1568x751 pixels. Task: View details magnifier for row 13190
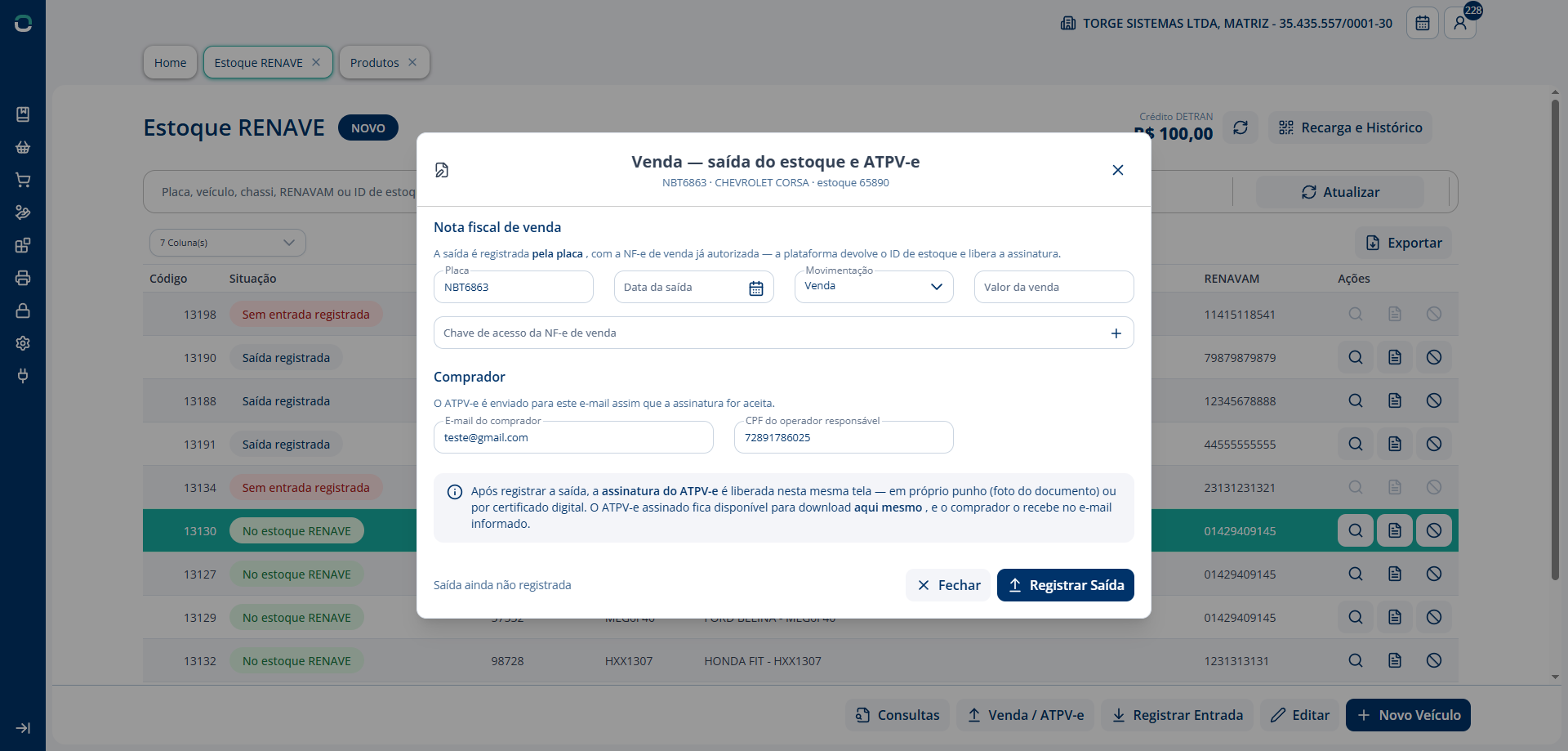pyautogui.click(x=1356, y=357)
